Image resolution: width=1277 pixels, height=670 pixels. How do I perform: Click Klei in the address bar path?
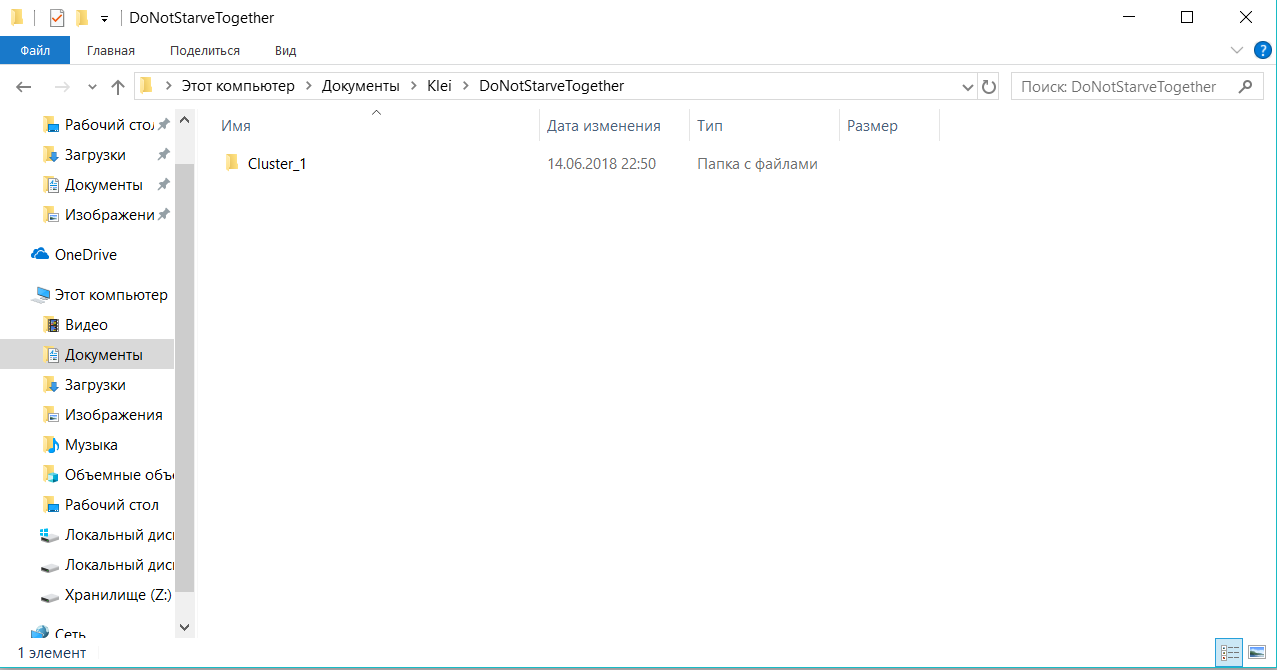tap(440, 86)
